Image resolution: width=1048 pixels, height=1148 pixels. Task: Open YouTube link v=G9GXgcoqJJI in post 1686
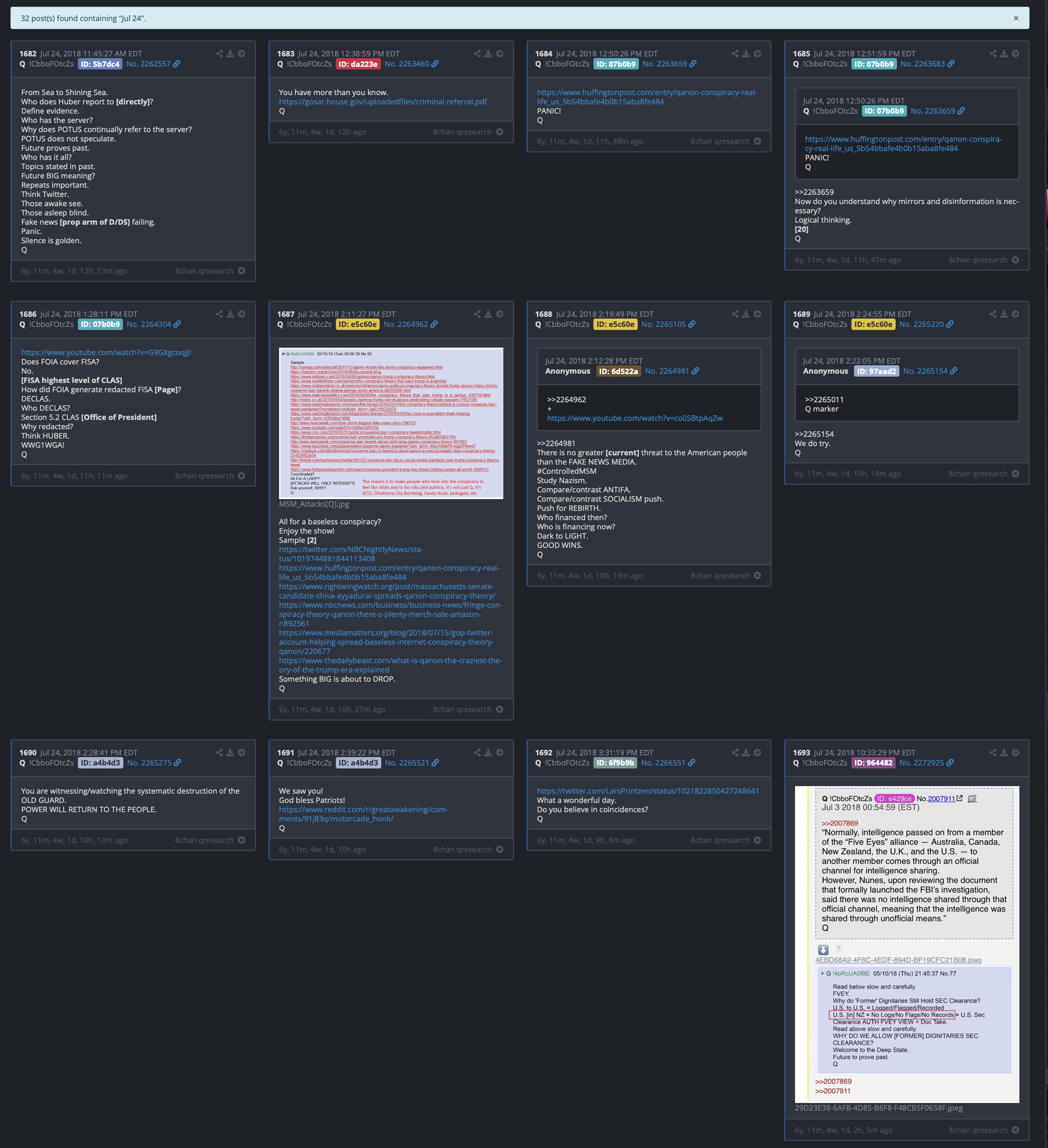(106, 353)
